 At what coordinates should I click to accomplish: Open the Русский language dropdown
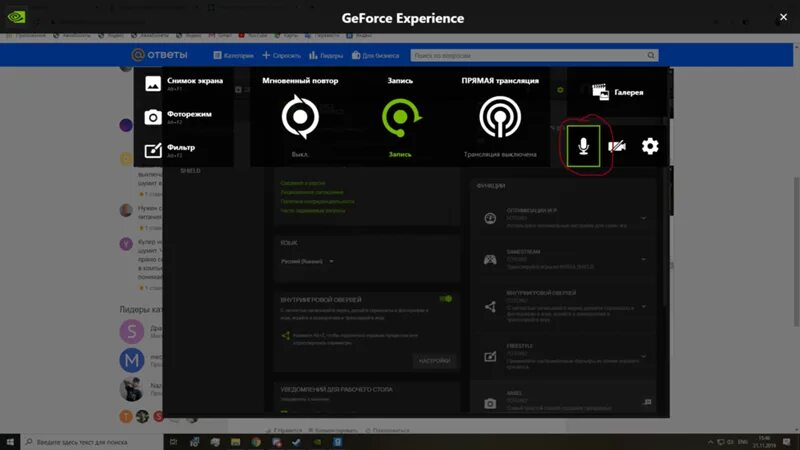click(x=307, y=261)
